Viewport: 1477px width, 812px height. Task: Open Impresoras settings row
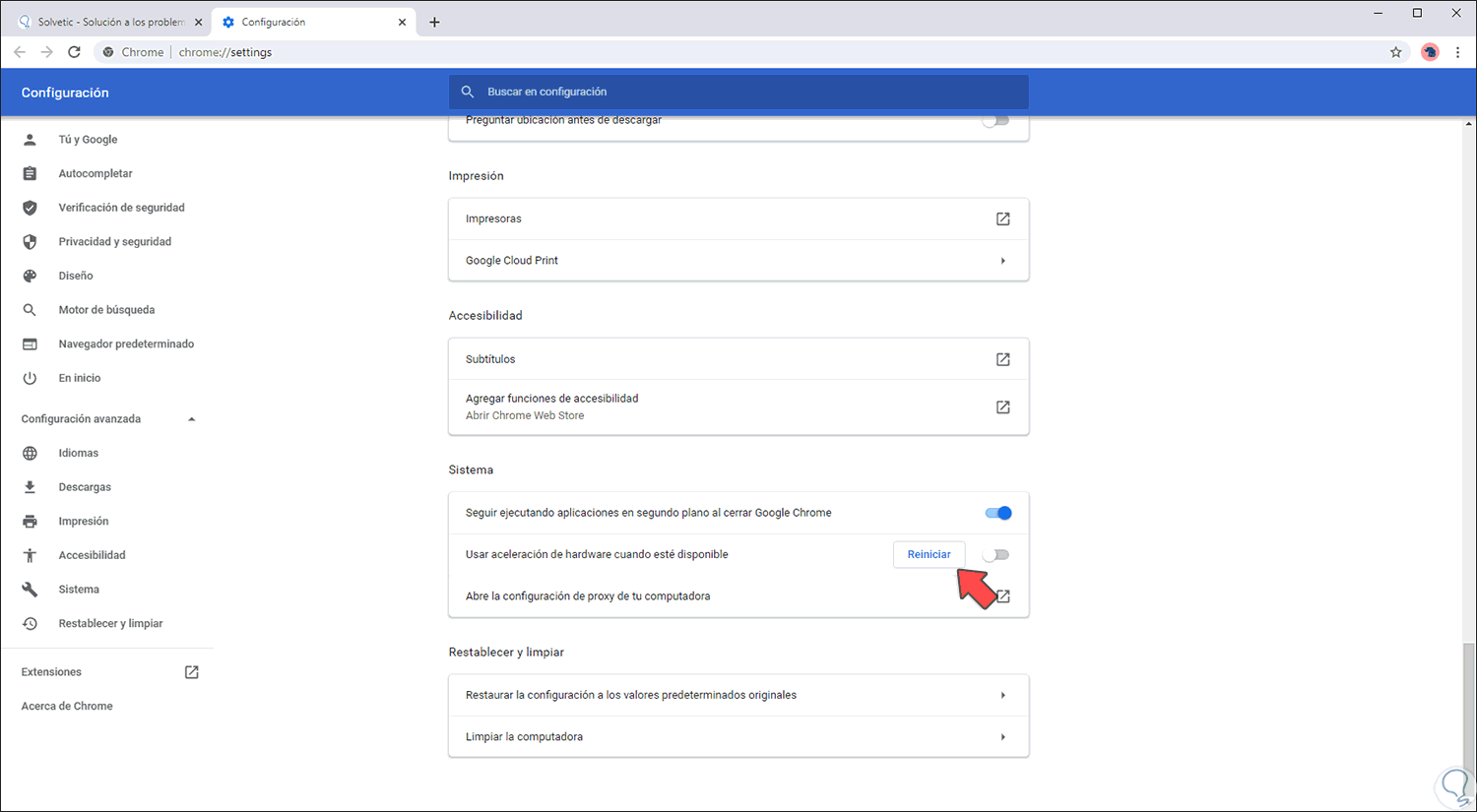[738, 219]
